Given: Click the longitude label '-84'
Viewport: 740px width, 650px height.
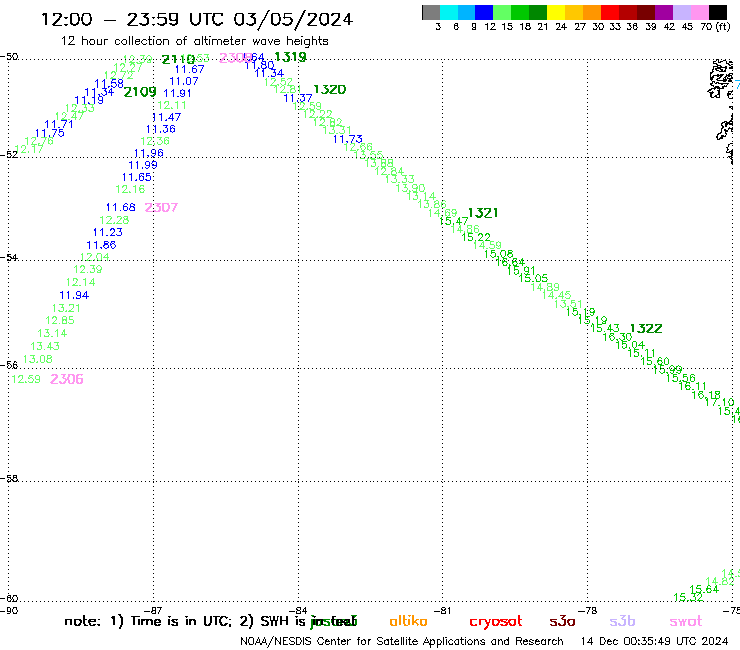Looking at the screenshot, I should point(299,610).
